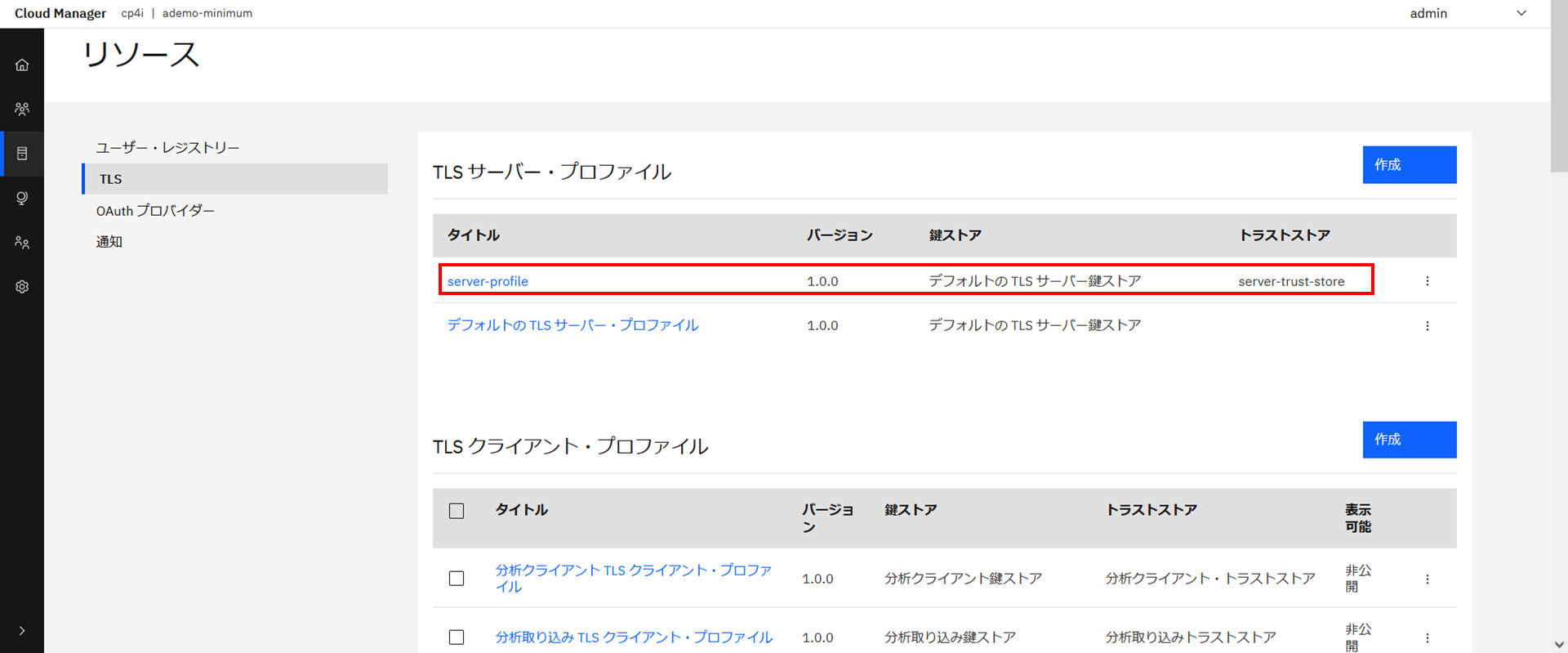Click 作成 for TLS サーバー・プロファイル

click(1410, 165)
